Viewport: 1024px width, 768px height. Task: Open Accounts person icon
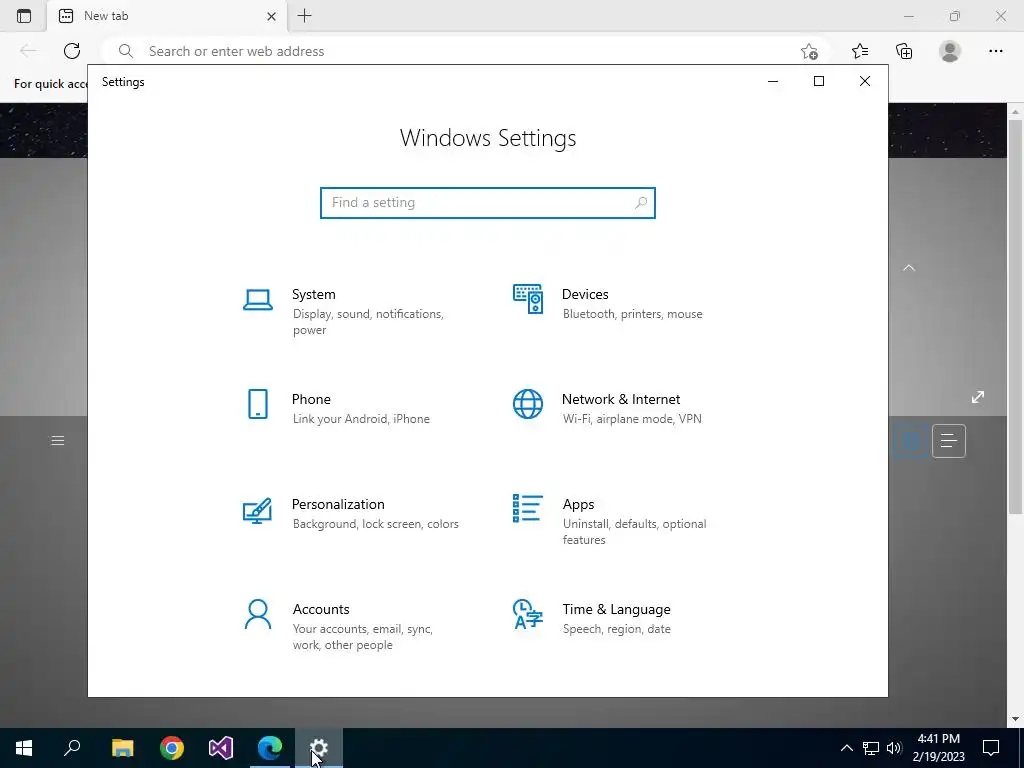tap(258, 615)
